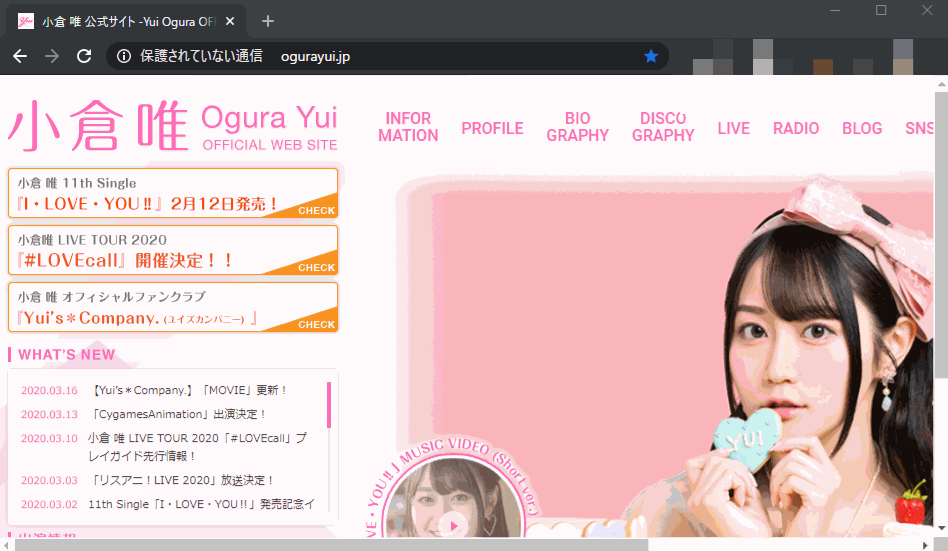Click the 2020.03.13 news date
Image resolution: width=948 pixels, height=551 pixels.
[50, 414]
